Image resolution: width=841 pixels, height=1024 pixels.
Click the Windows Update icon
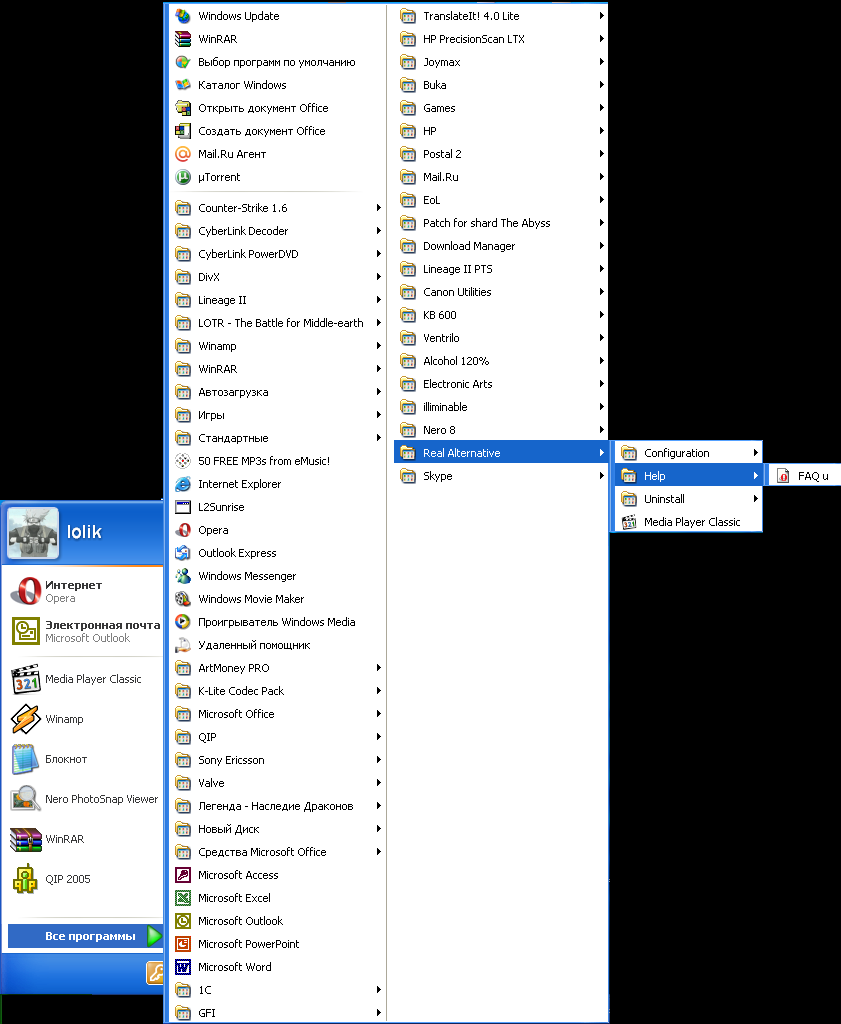coord(183,16)
